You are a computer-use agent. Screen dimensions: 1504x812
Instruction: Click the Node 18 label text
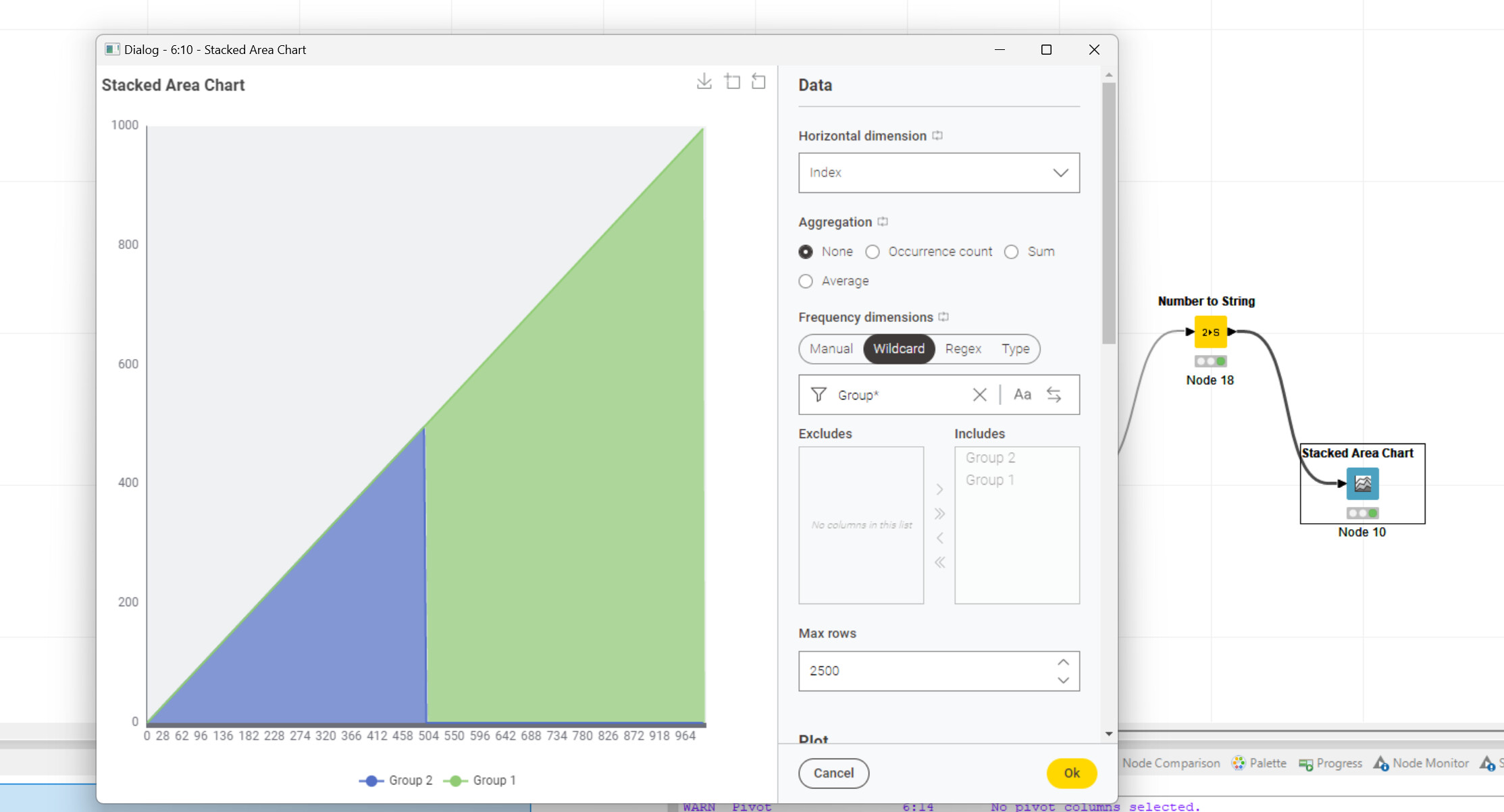1210,380
